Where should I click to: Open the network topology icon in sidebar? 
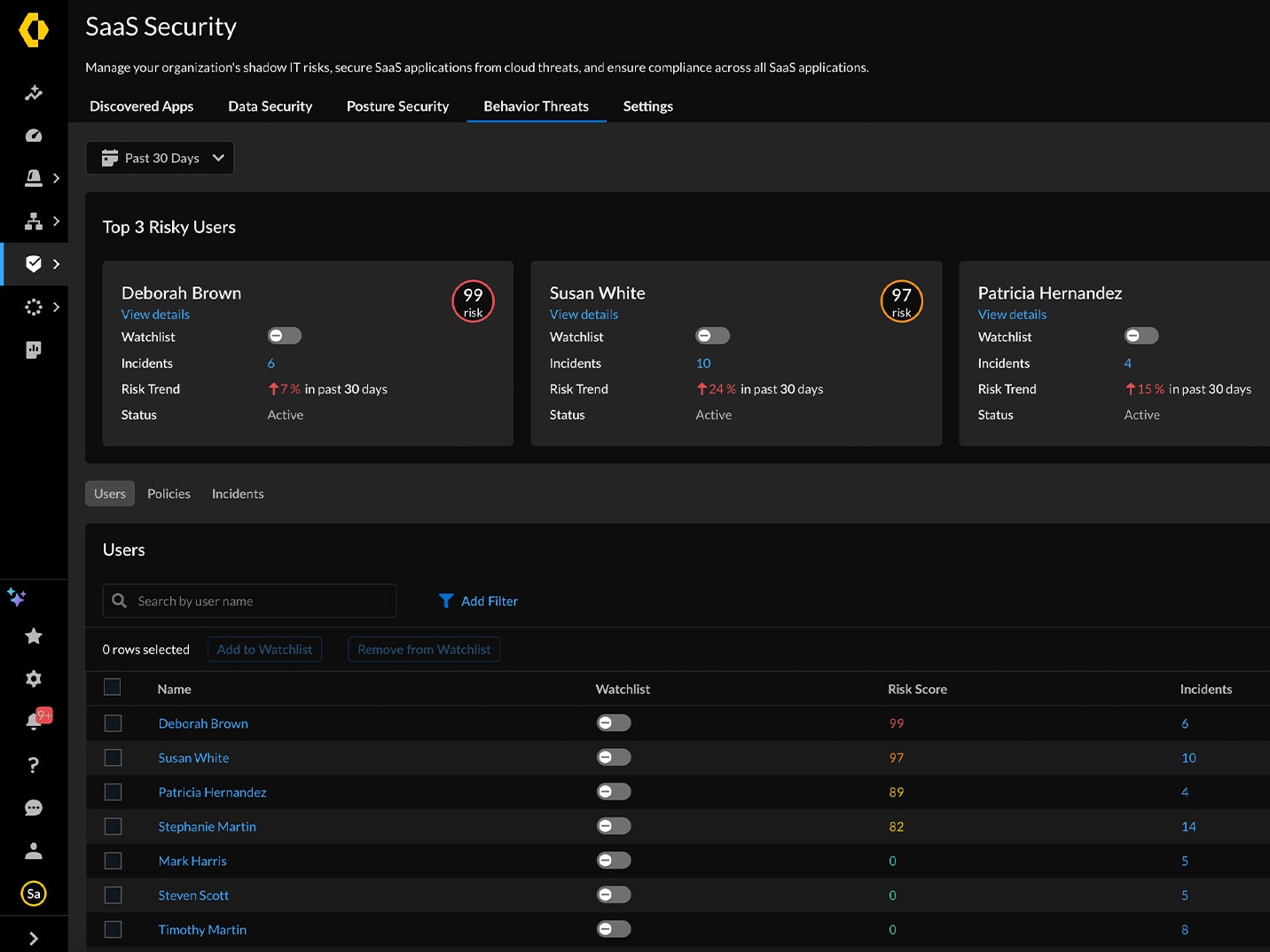click(x=34, y=221)
